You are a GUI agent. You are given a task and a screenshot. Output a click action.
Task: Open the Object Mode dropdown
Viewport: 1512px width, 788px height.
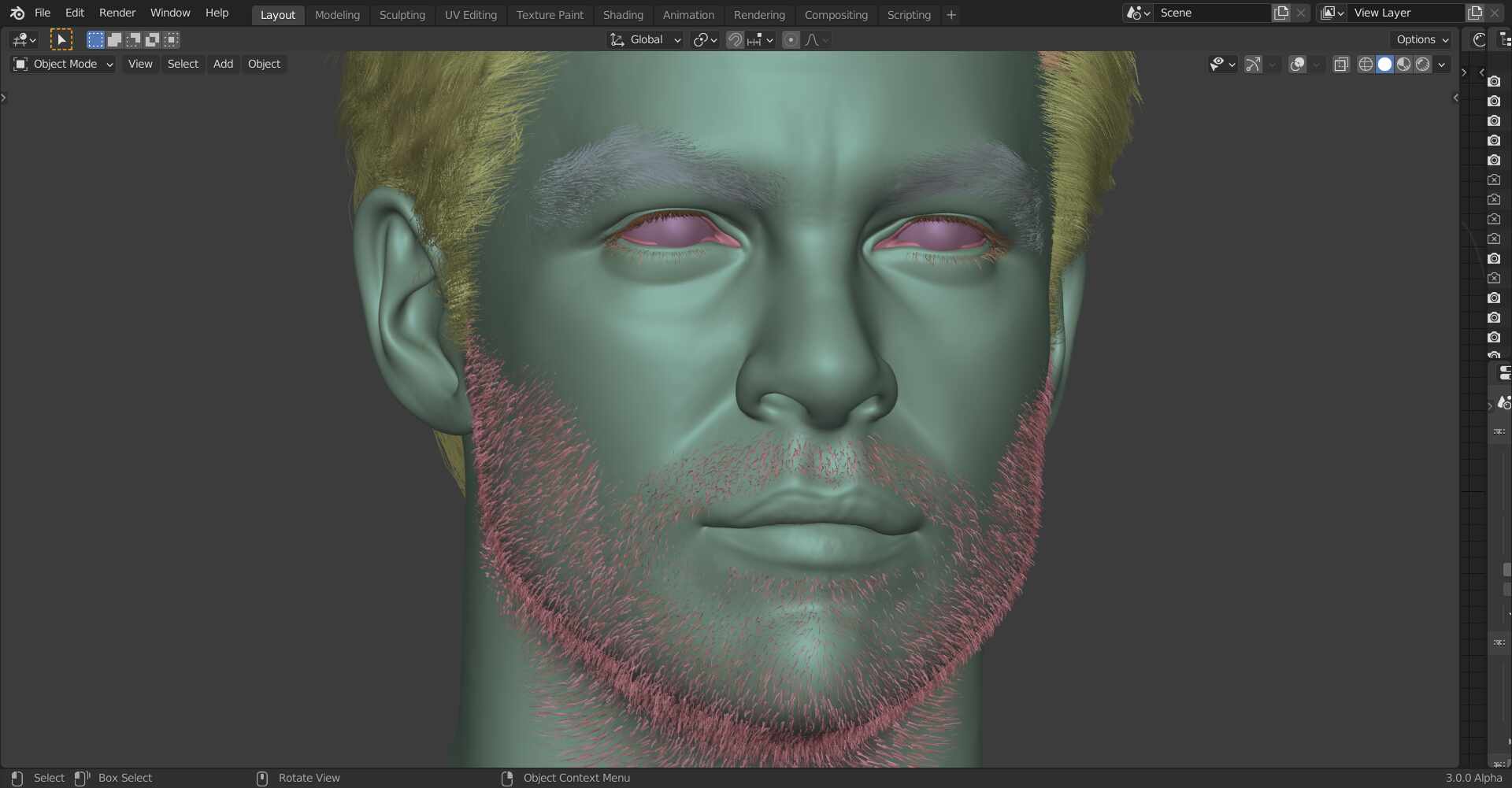pyautogui.click(x=64, y=65)
